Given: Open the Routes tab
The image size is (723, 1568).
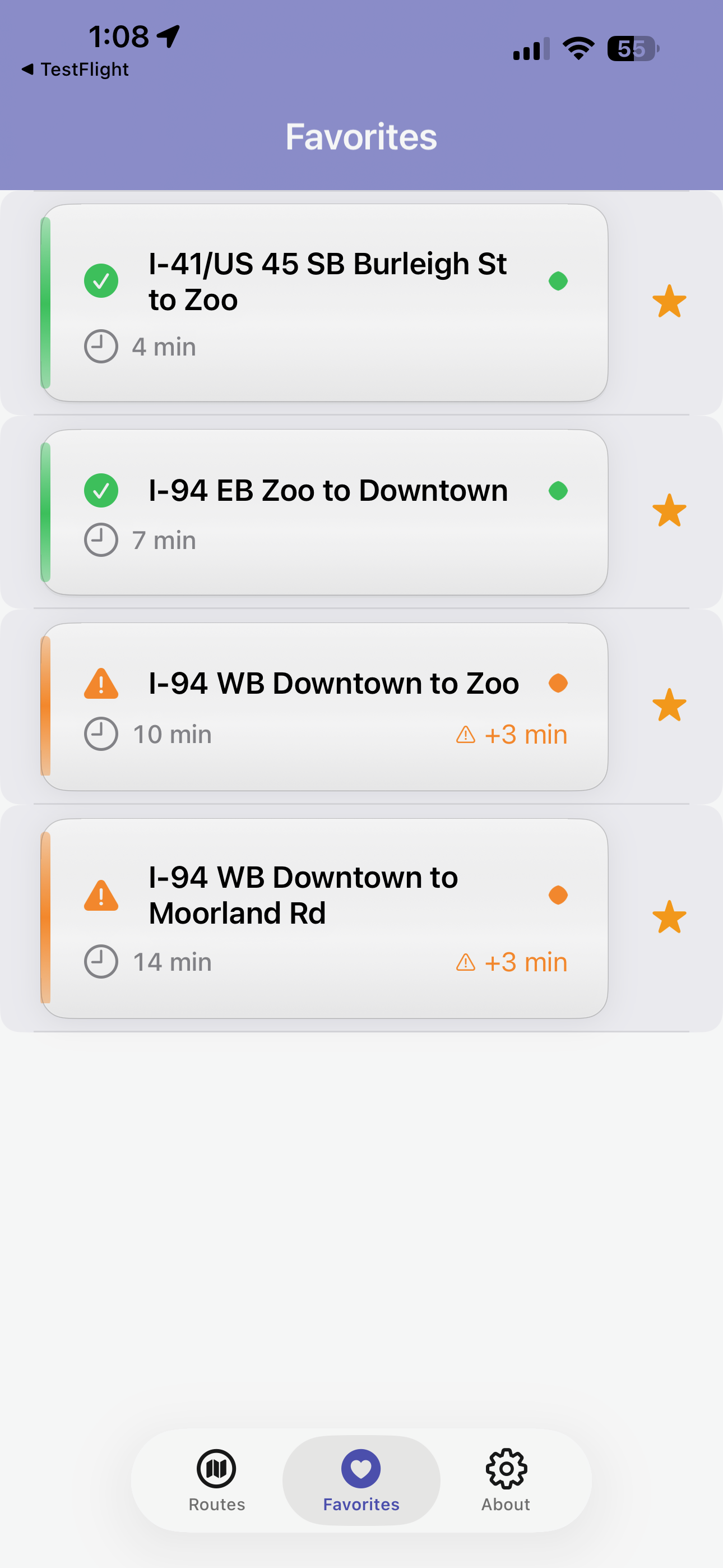Looking at the screenshot, I should coord(217,1481).
